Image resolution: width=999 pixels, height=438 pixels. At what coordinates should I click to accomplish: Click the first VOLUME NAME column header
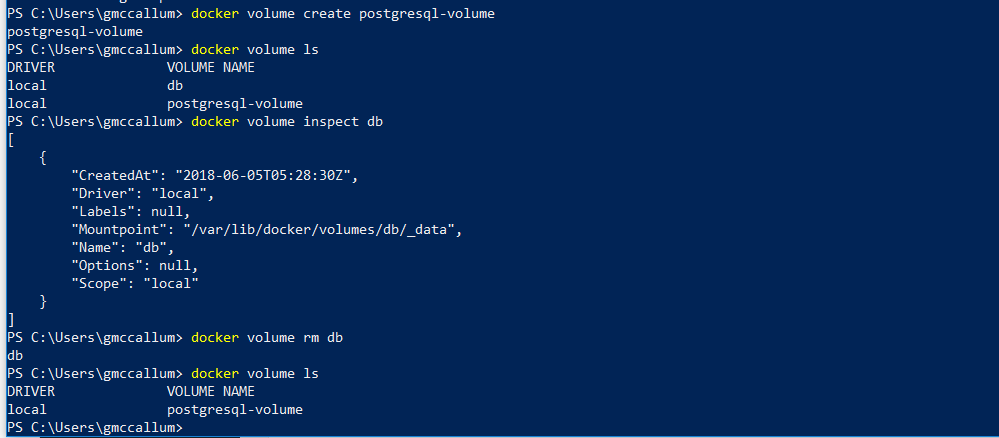click(210, 68)
